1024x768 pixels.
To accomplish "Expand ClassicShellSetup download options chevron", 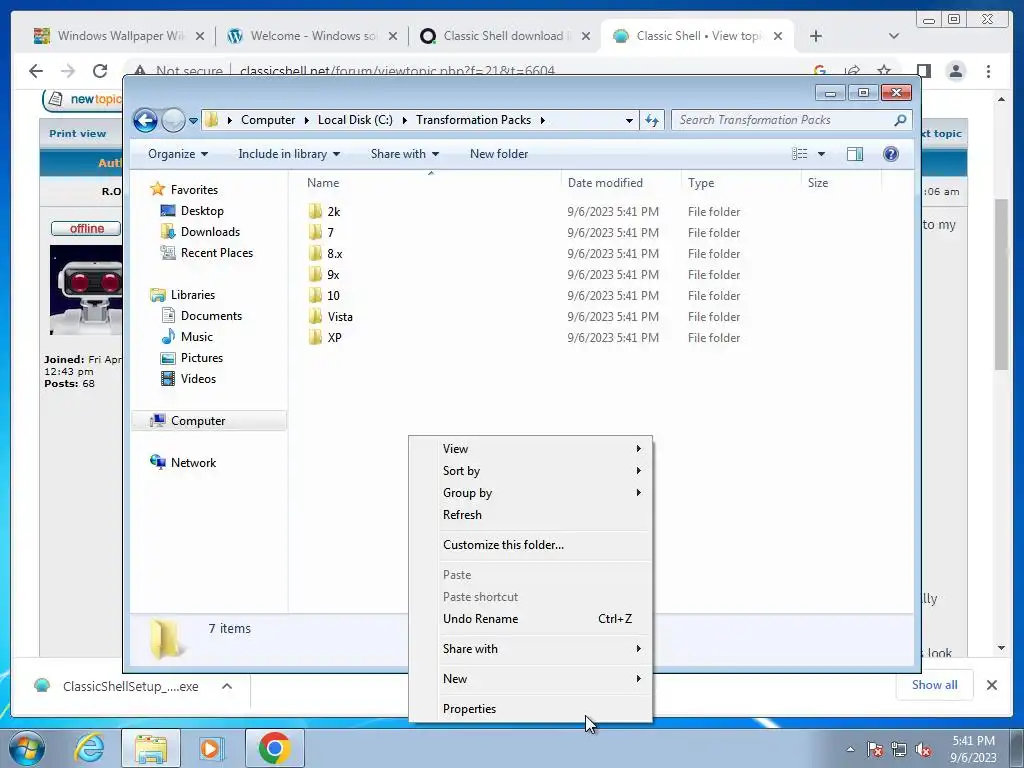I will 227,686.
